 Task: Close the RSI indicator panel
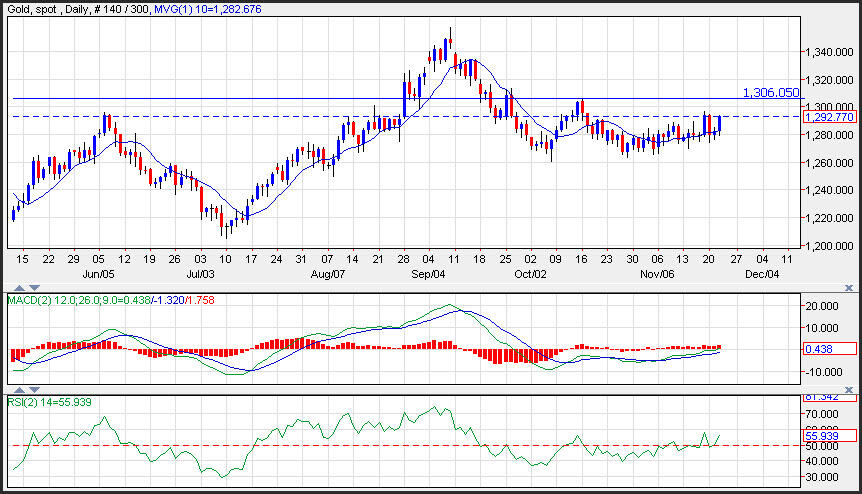click(x=851, y=389)
